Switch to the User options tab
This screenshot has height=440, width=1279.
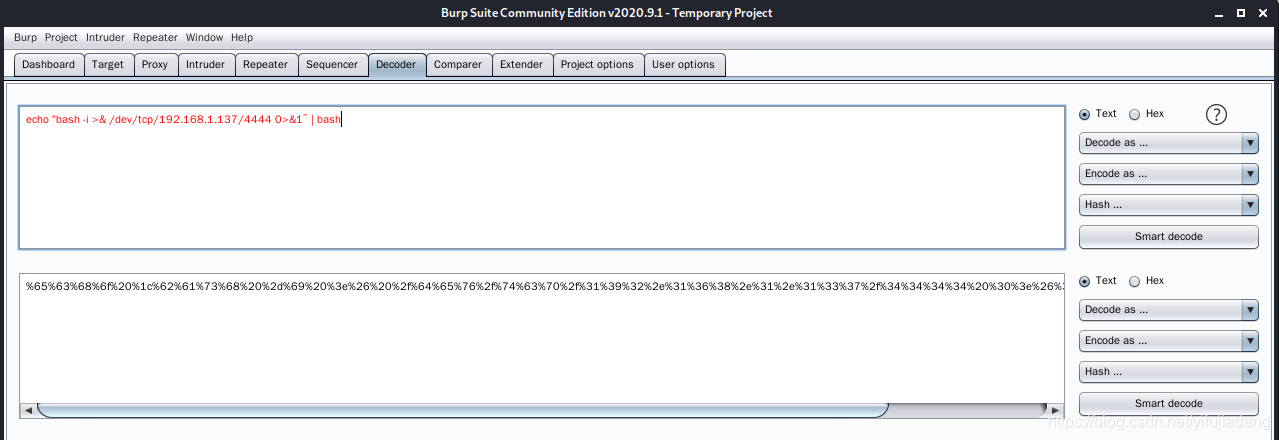pos(684,65)
